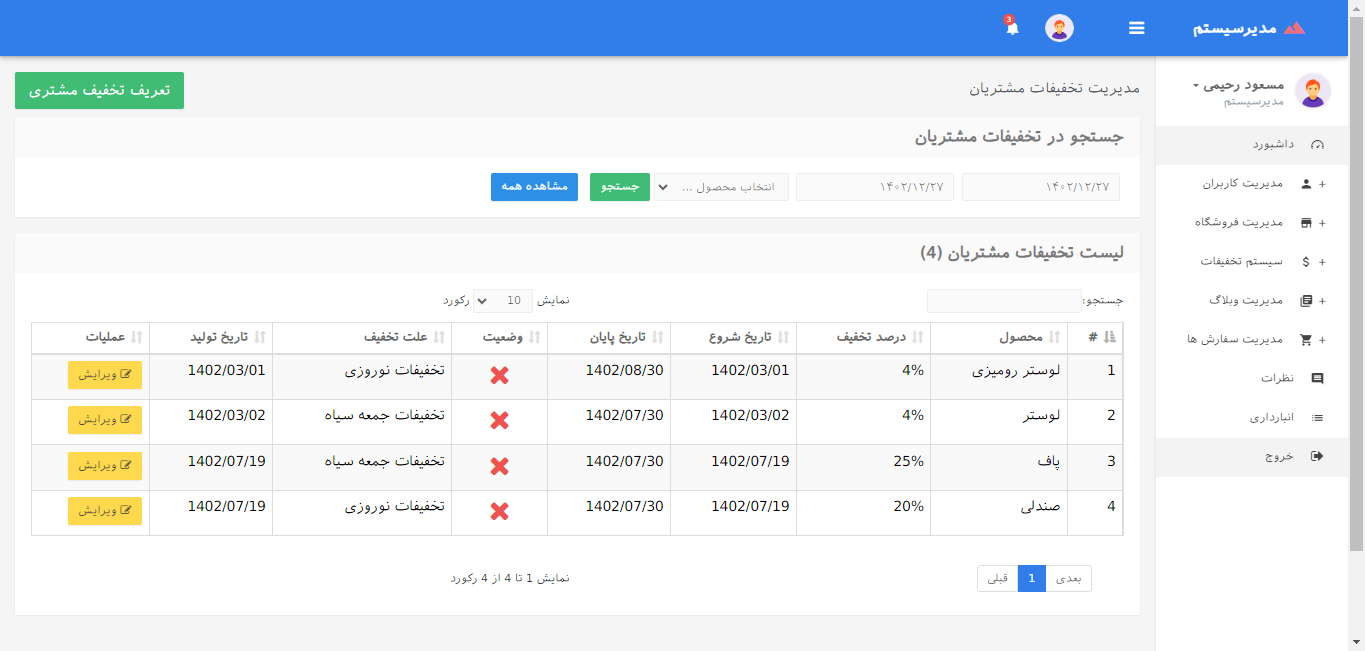
Task: Open داشبورد in the sidebar
Action: coord(1272,145)
